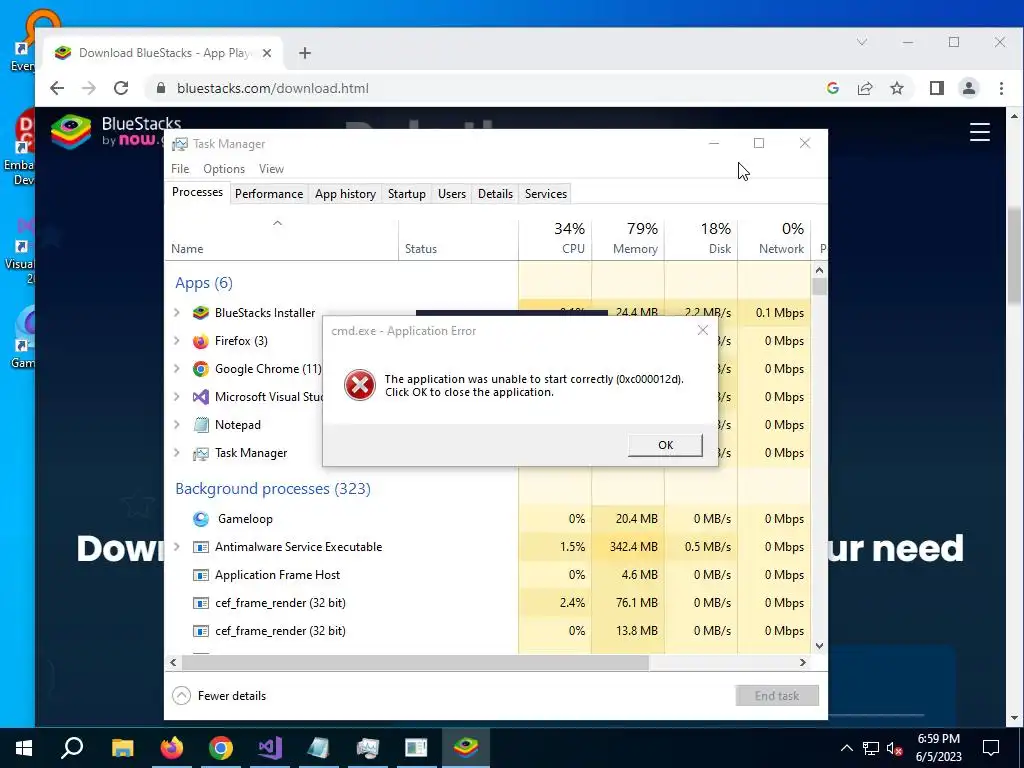The height and width of the screenshot is (768, 1024).
Task: Click Chrome's back navigation arrow
Action: [x=57, y=88]
